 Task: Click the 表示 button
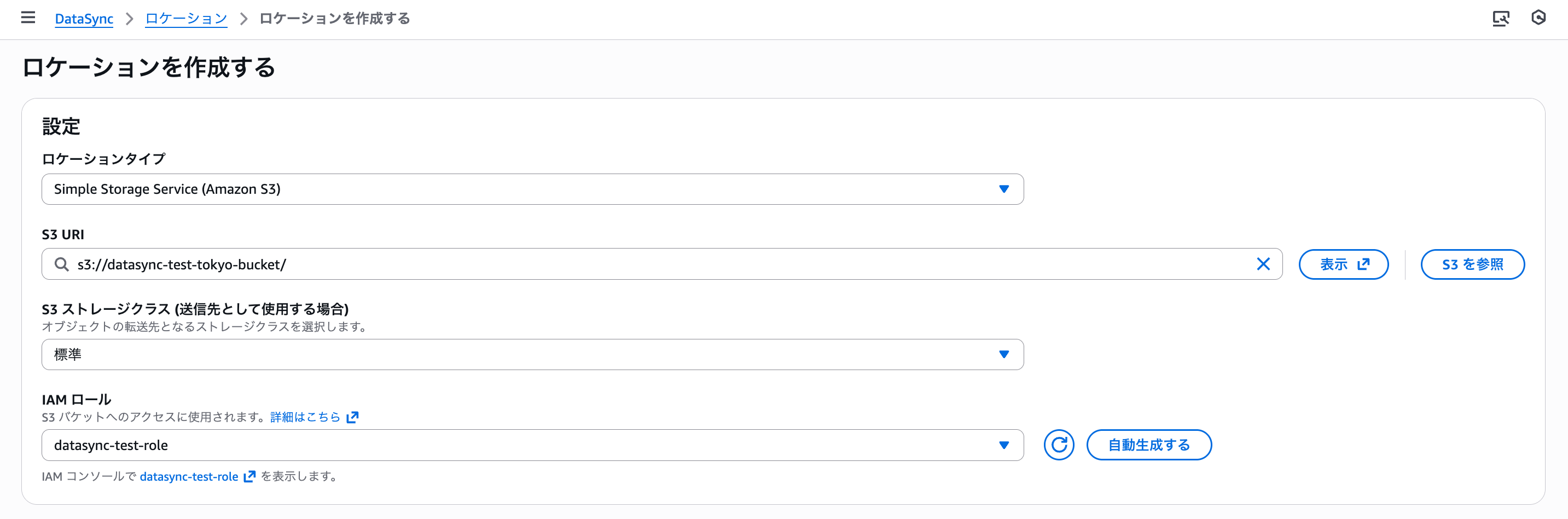[1343, 264]
